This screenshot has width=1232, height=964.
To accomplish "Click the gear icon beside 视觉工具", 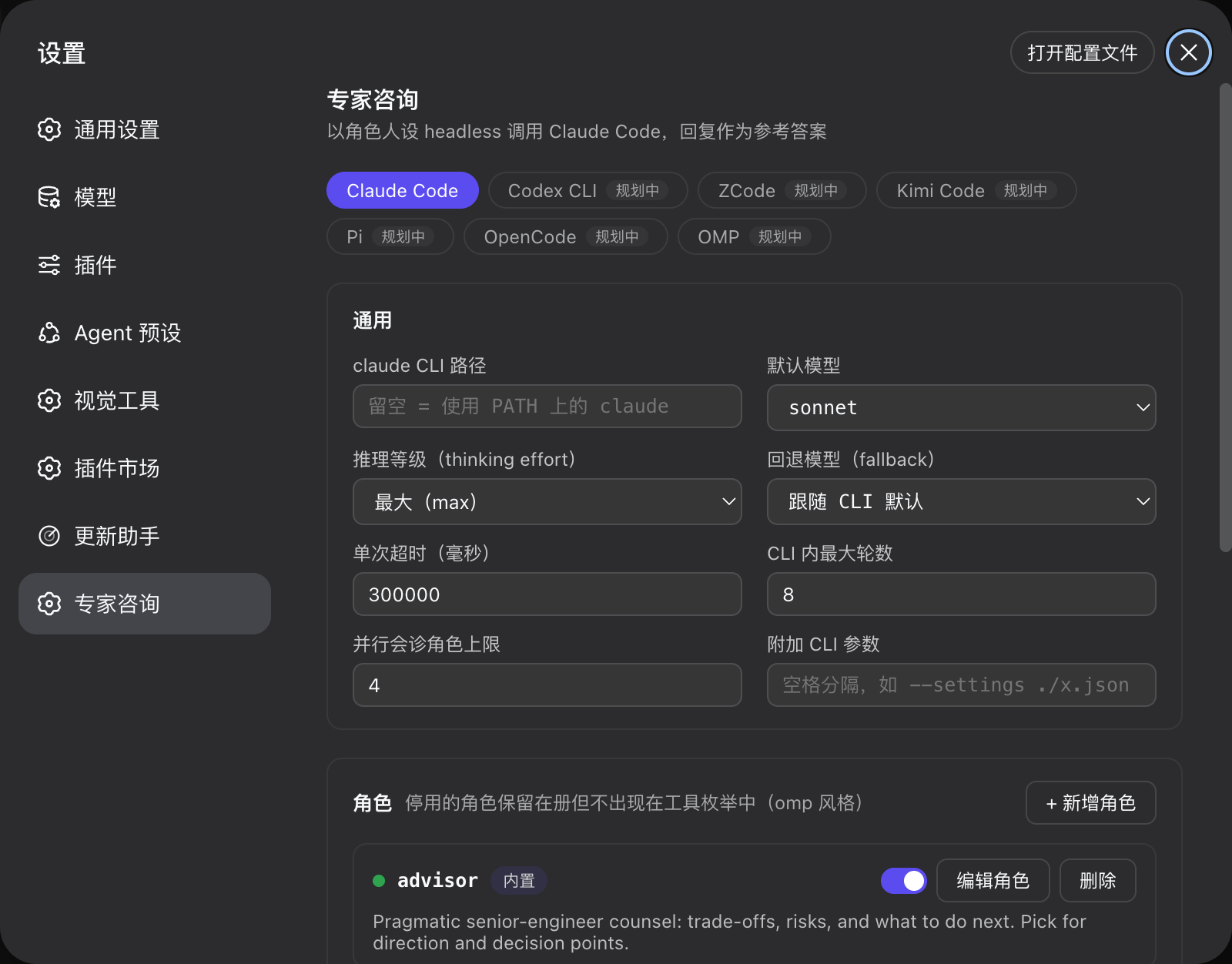I will [49, 400].
